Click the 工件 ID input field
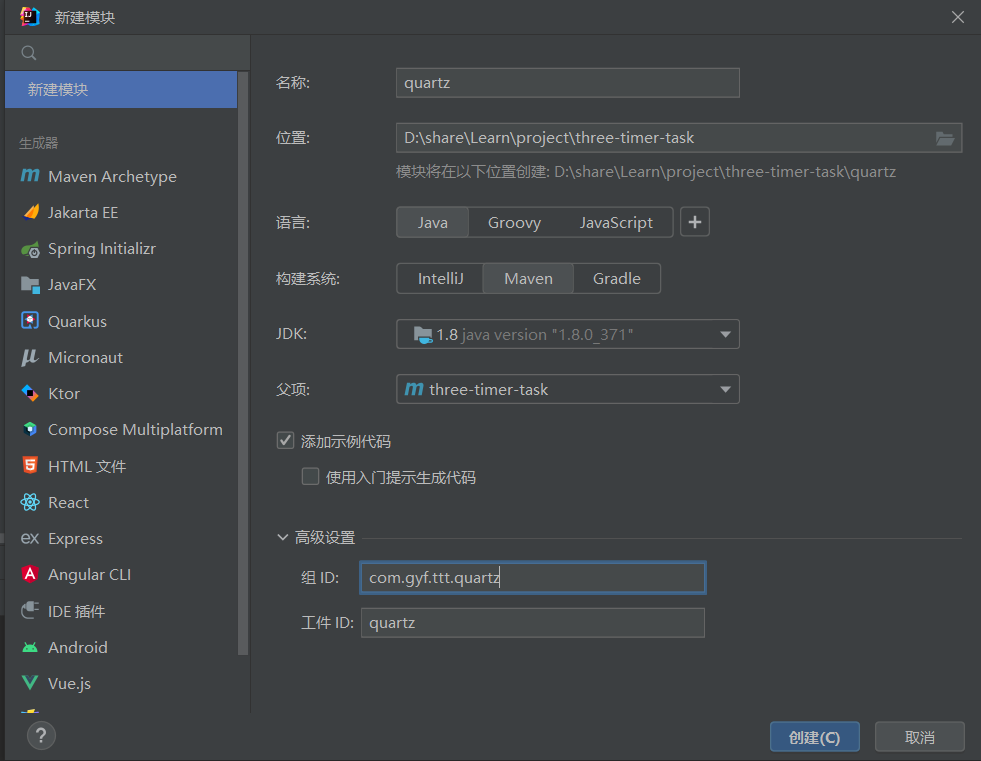981x761 pixels. point(532,623)
